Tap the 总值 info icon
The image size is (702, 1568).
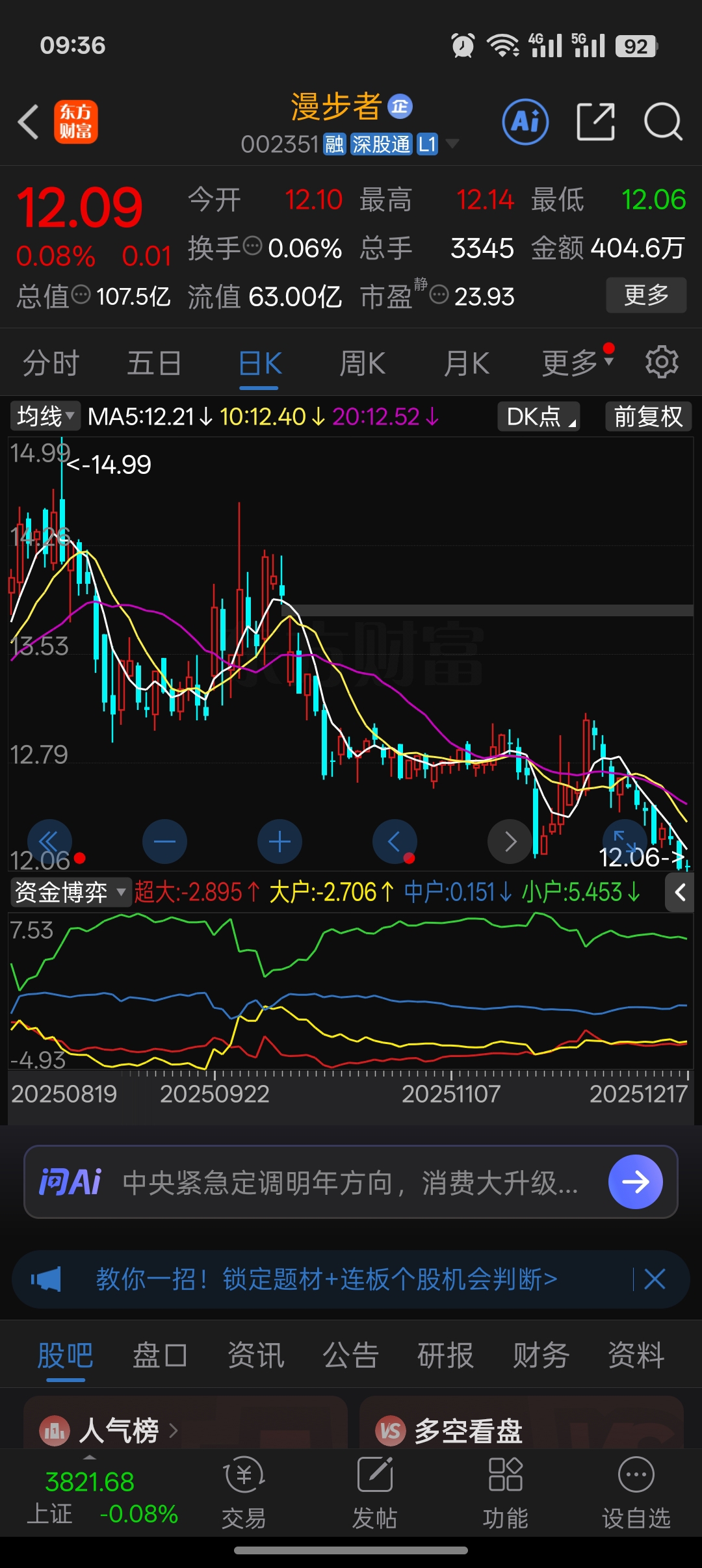[x=81, y=294]
